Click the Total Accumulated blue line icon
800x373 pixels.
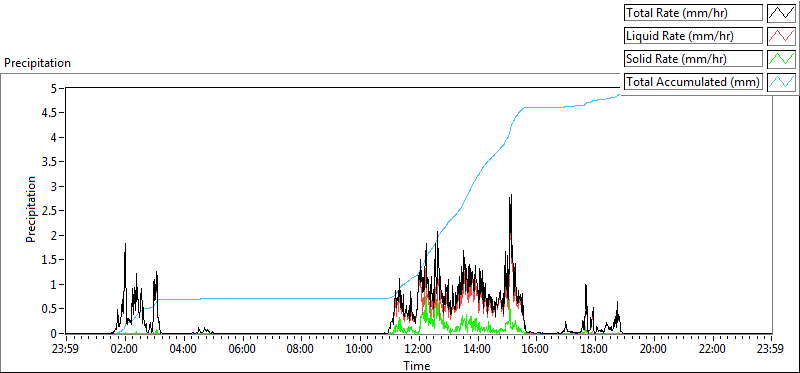tap(781, 82)
